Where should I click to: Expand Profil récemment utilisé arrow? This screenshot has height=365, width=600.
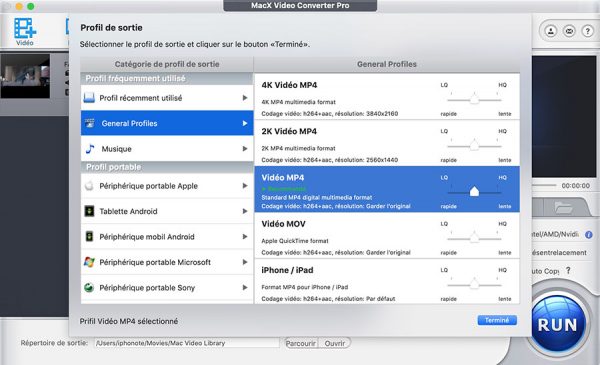(245, 98)
